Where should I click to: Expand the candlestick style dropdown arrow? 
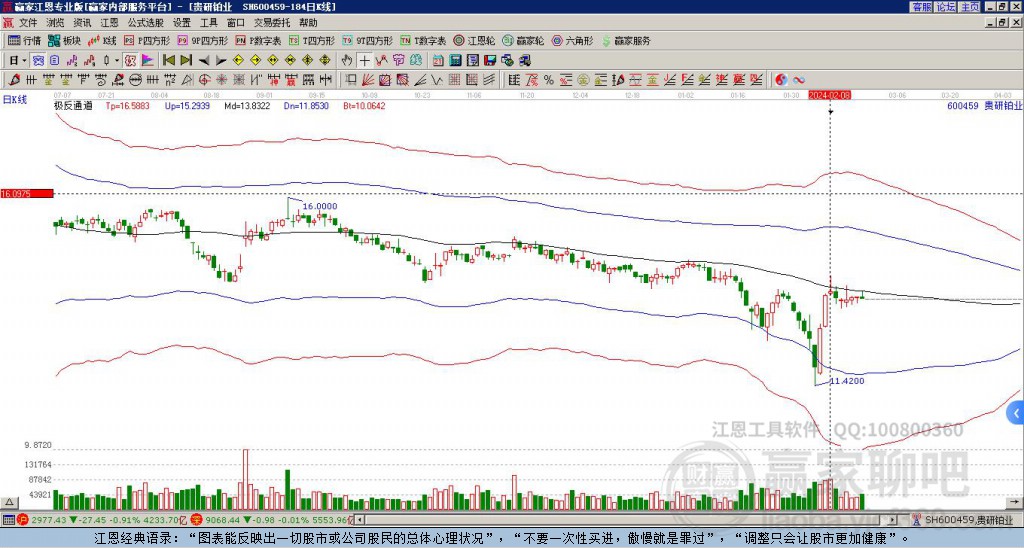tap(117, 60)
